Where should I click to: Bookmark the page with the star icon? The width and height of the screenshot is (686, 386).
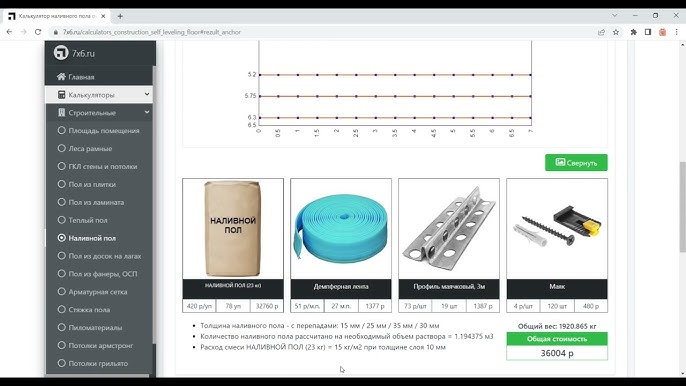point(616,32)
